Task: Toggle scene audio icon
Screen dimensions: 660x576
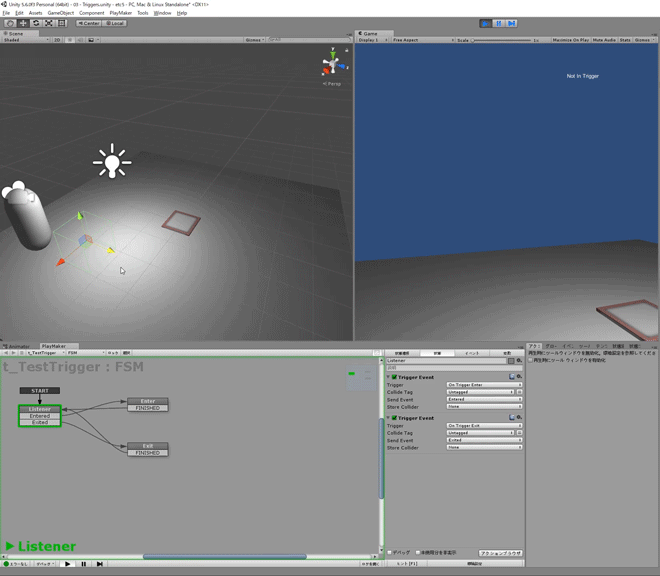Action: [80, 40]
